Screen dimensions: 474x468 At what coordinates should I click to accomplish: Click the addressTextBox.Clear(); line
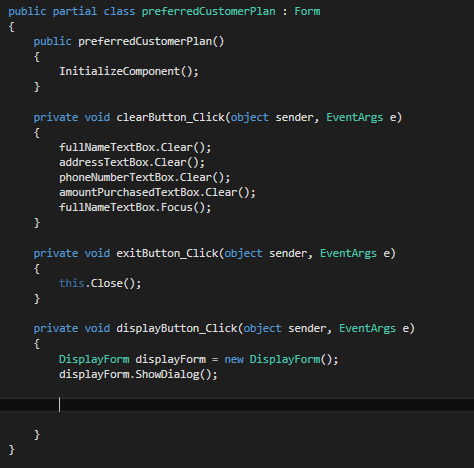(132, 162)
